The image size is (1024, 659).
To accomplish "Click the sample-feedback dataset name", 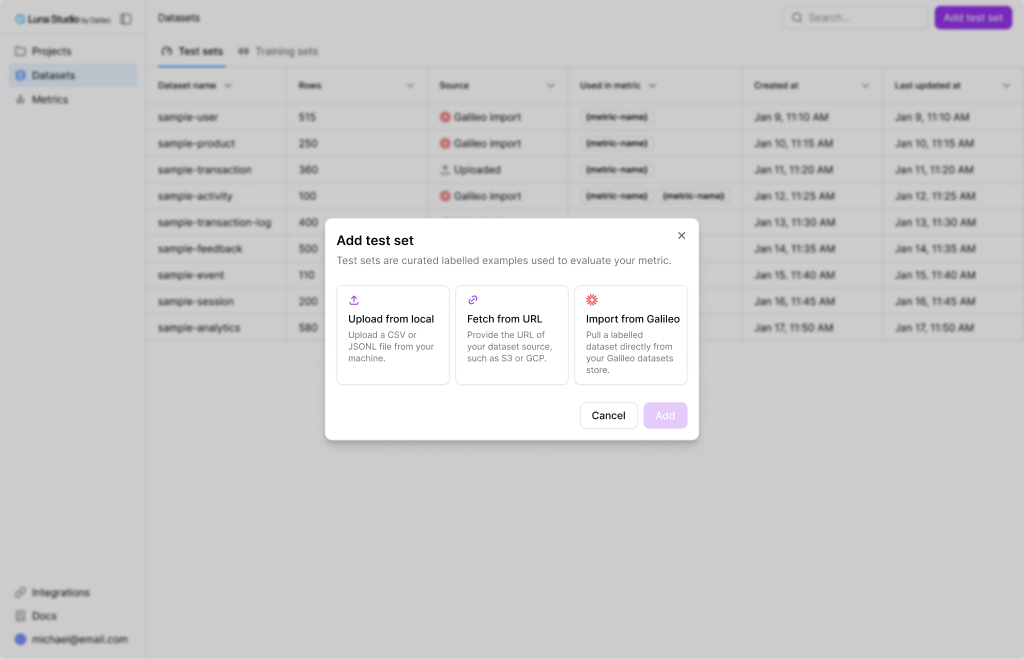I will [x=200, y=249].
